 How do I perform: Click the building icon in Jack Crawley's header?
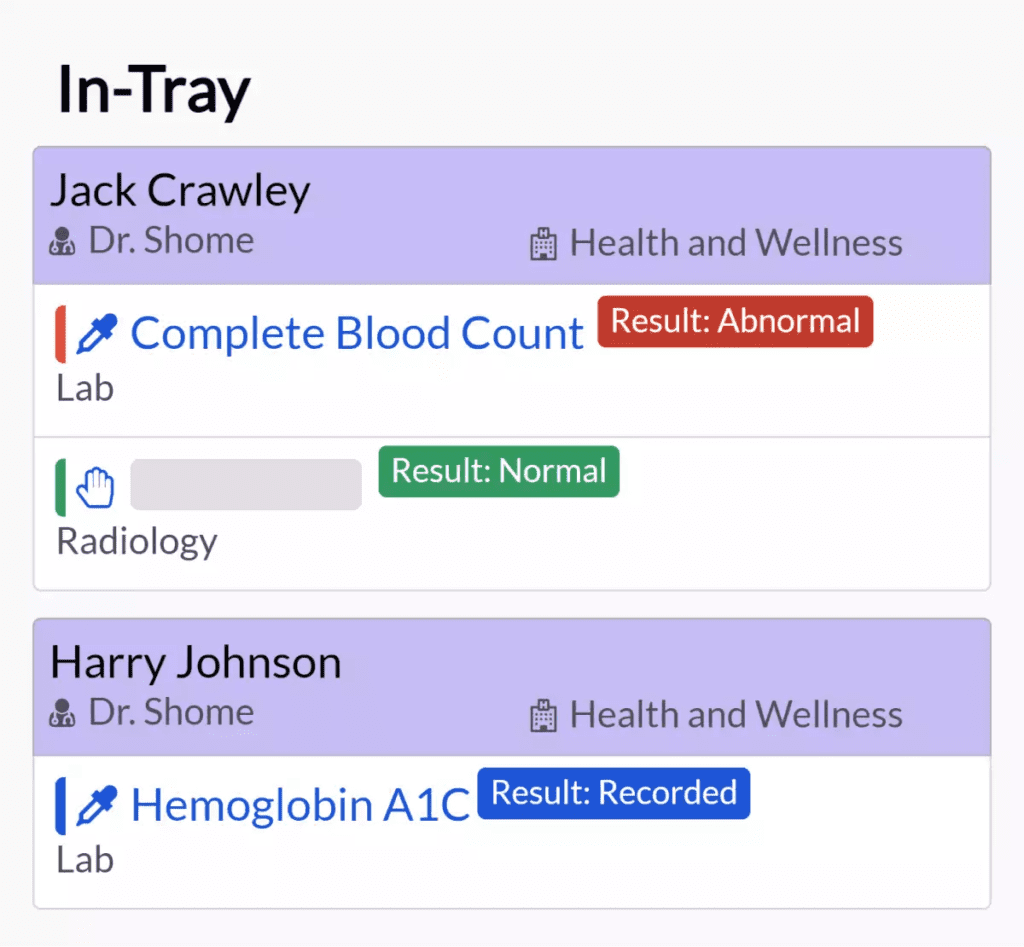point(543,244)
